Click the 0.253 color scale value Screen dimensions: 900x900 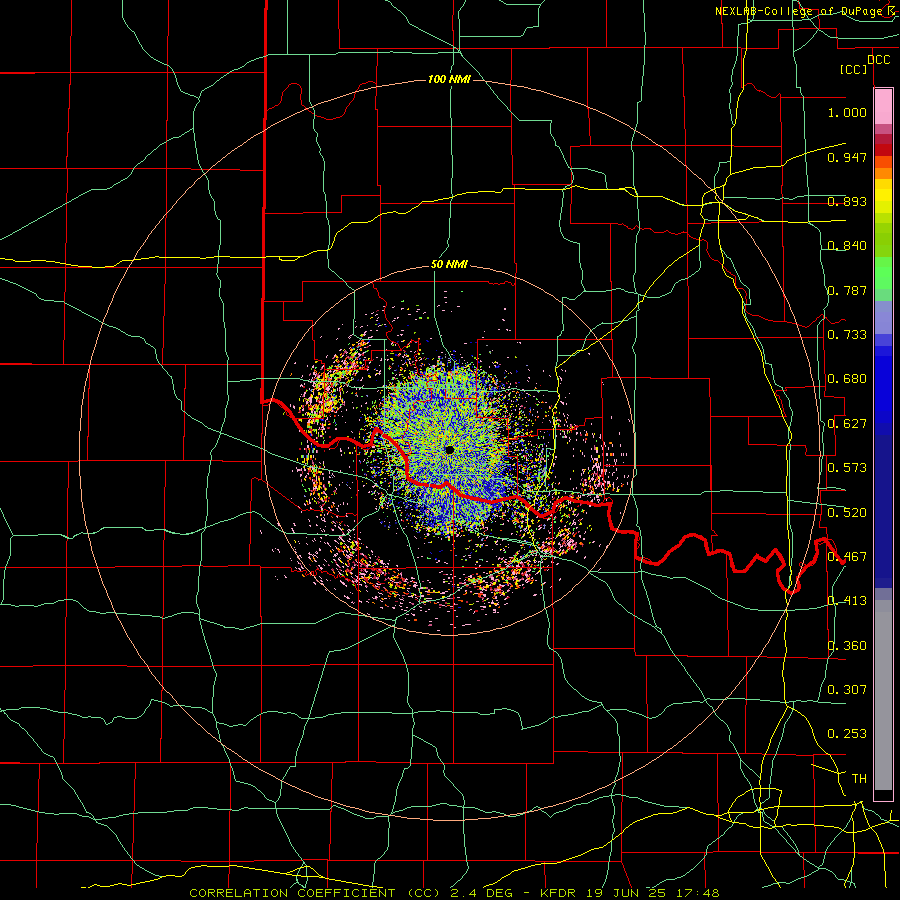point(847,734)
